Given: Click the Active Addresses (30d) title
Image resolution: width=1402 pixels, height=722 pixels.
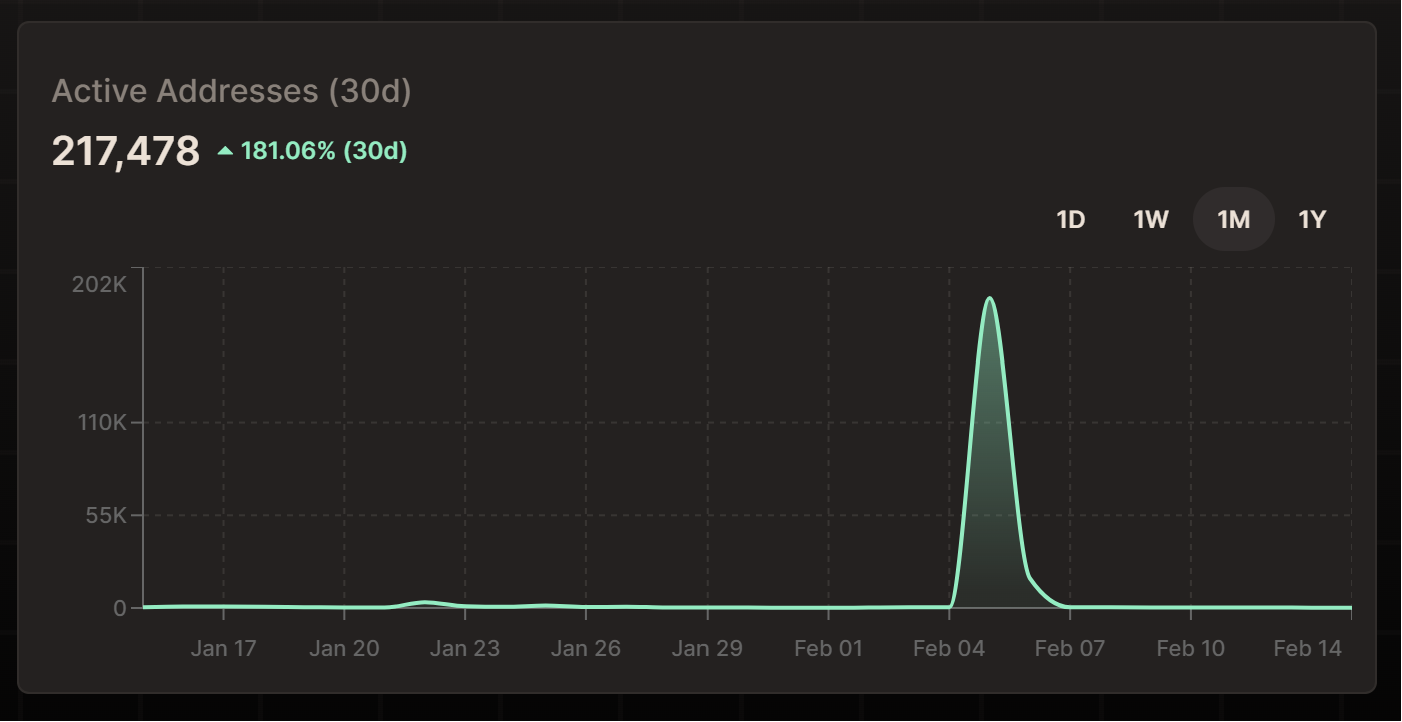Looking at the screenshot, I should click(x=231, y=91).
